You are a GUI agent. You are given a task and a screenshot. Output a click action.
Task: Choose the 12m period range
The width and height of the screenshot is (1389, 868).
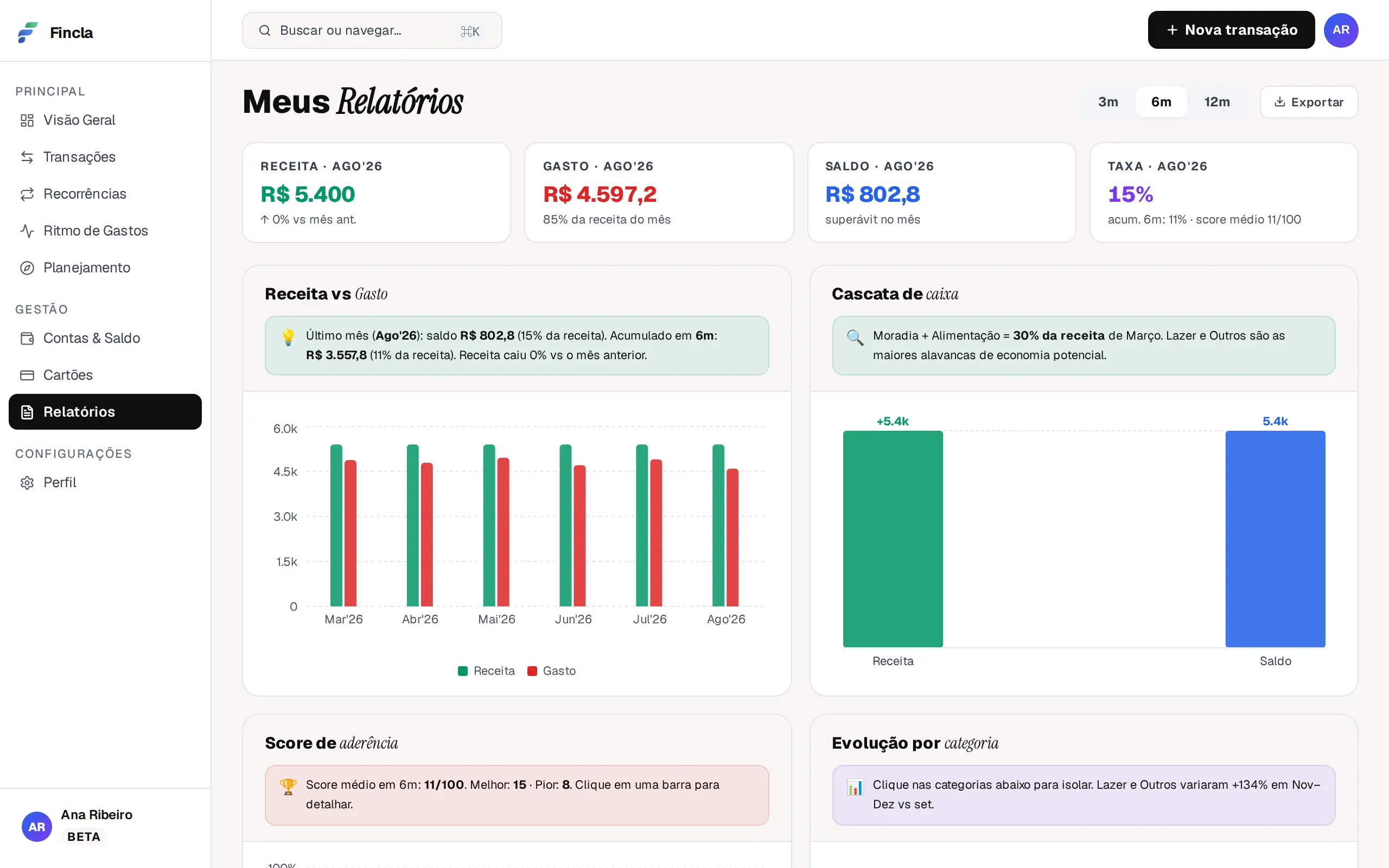pyautogui.click(x=1217, y=101)
